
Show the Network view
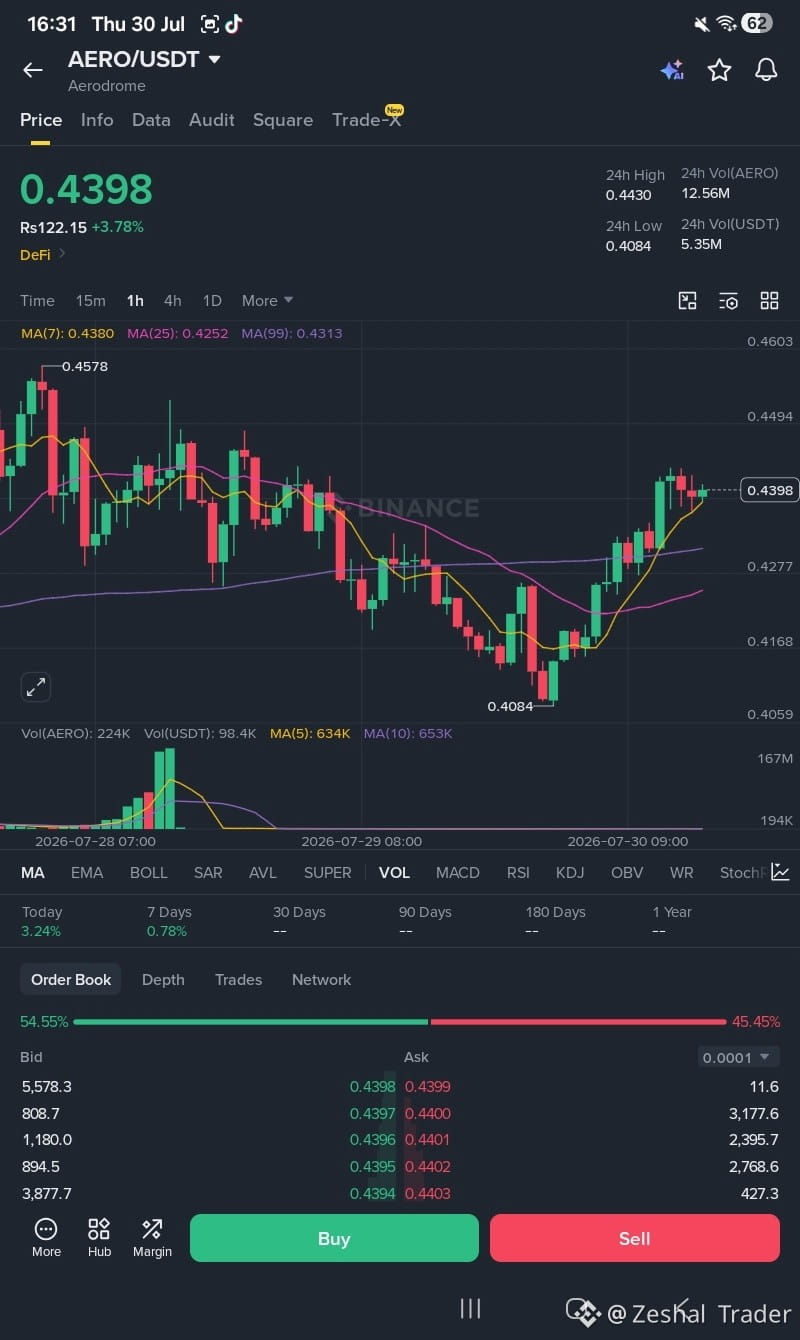tap(322, 980)
